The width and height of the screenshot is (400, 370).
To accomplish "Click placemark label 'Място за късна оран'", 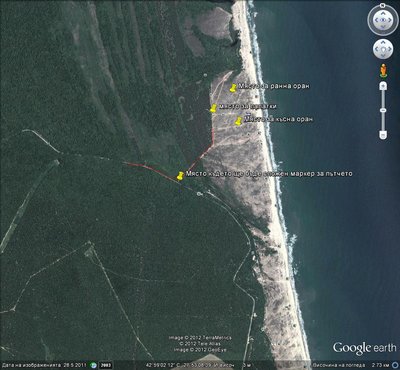I will pyautogui.click(x=278, y=119).
